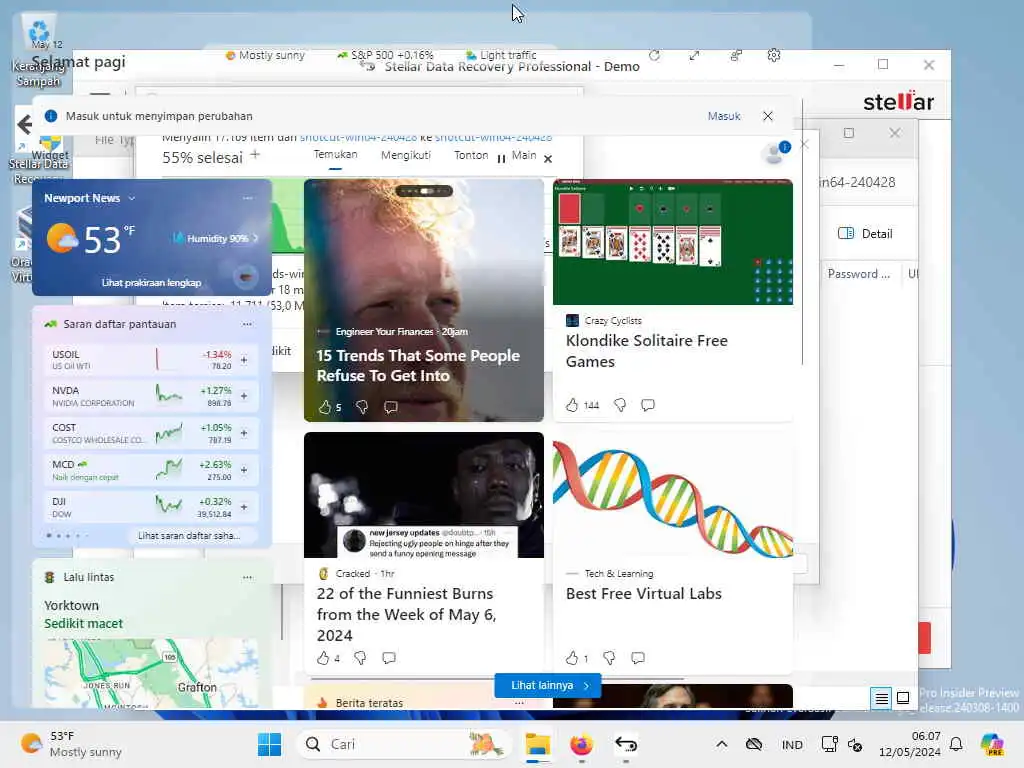Expand Newport News location dropdown
Image resolution: width=1024 pixels, height=768 pixels.
coord(132,198)
